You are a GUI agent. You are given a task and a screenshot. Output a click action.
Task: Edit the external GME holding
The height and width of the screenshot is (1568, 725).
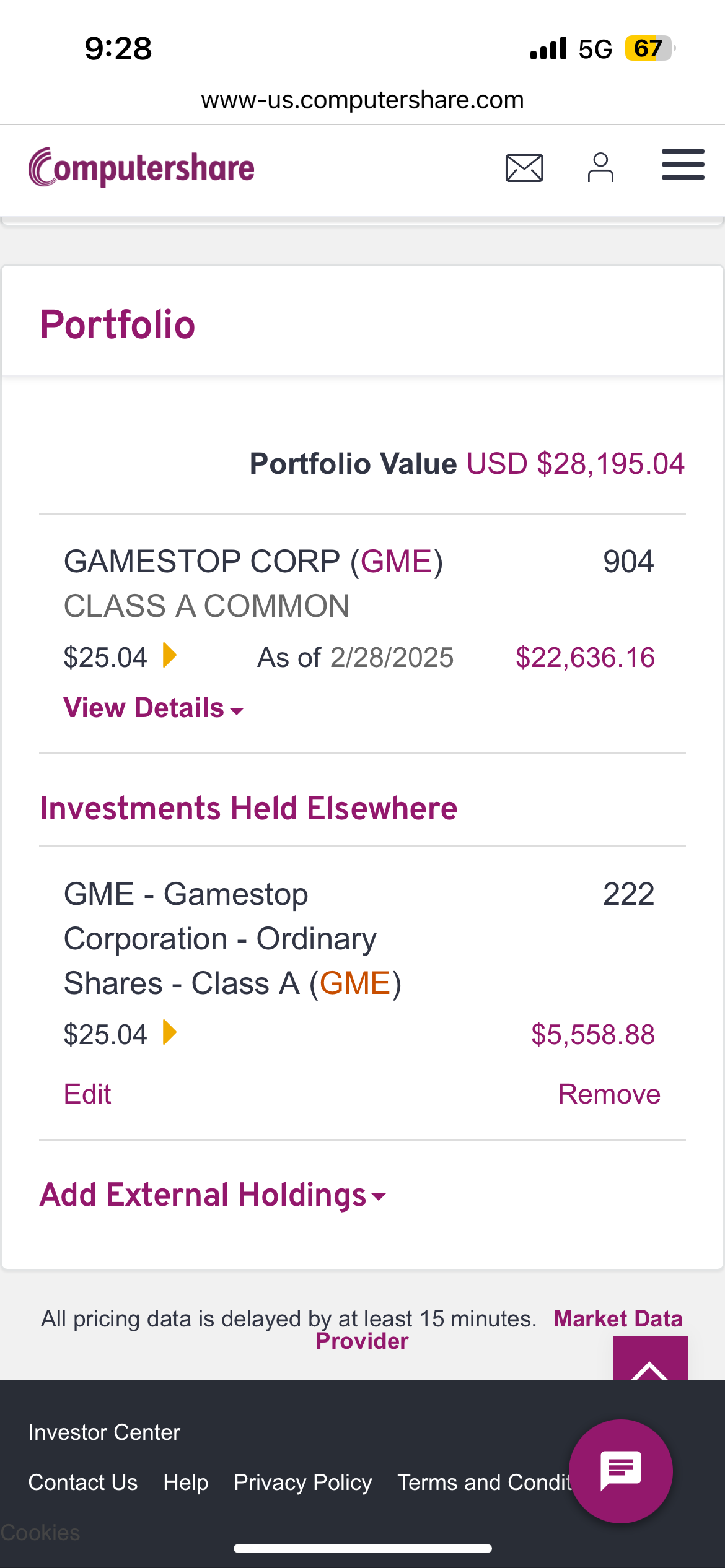tap(87, 1094)
